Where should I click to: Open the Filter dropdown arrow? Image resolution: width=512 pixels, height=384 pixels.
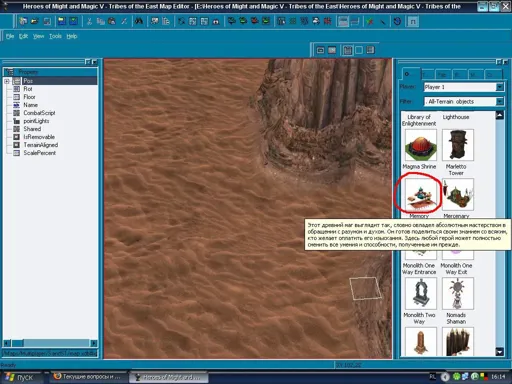click(499, 101)
